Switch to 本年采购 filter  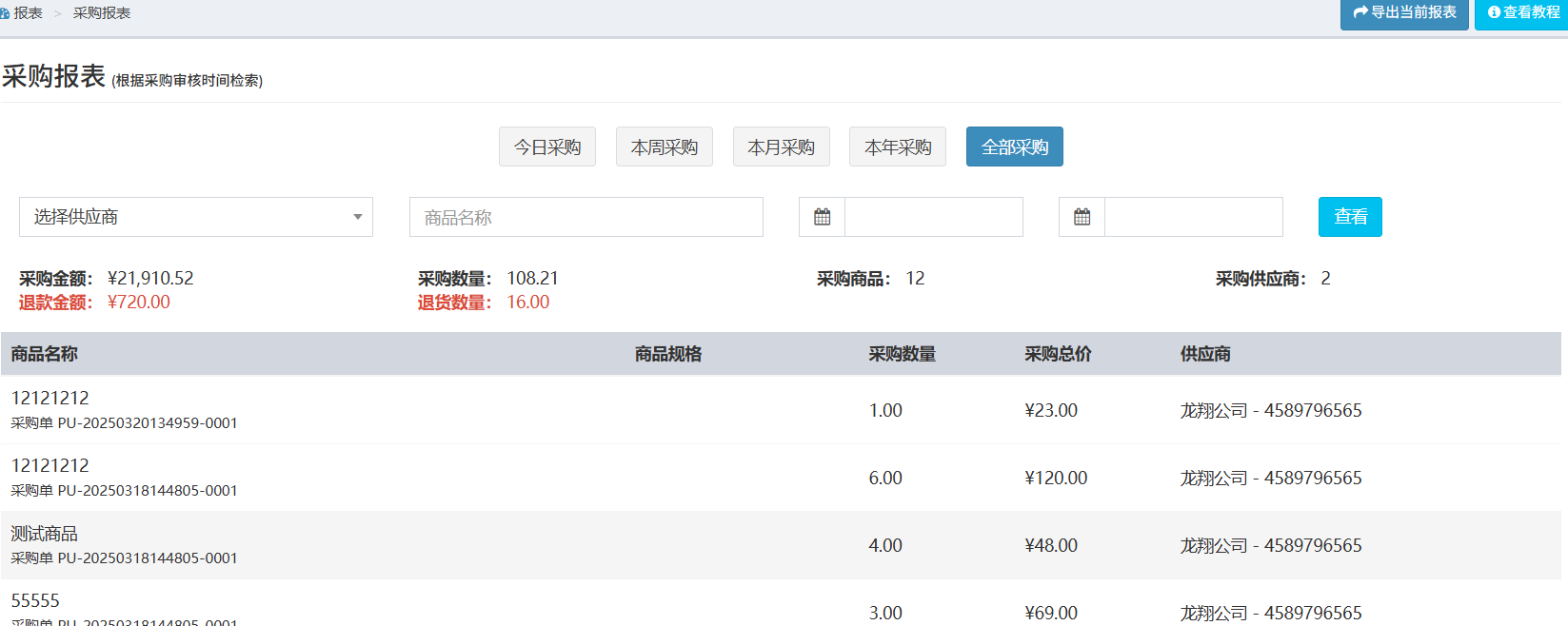tap(898, 147)
